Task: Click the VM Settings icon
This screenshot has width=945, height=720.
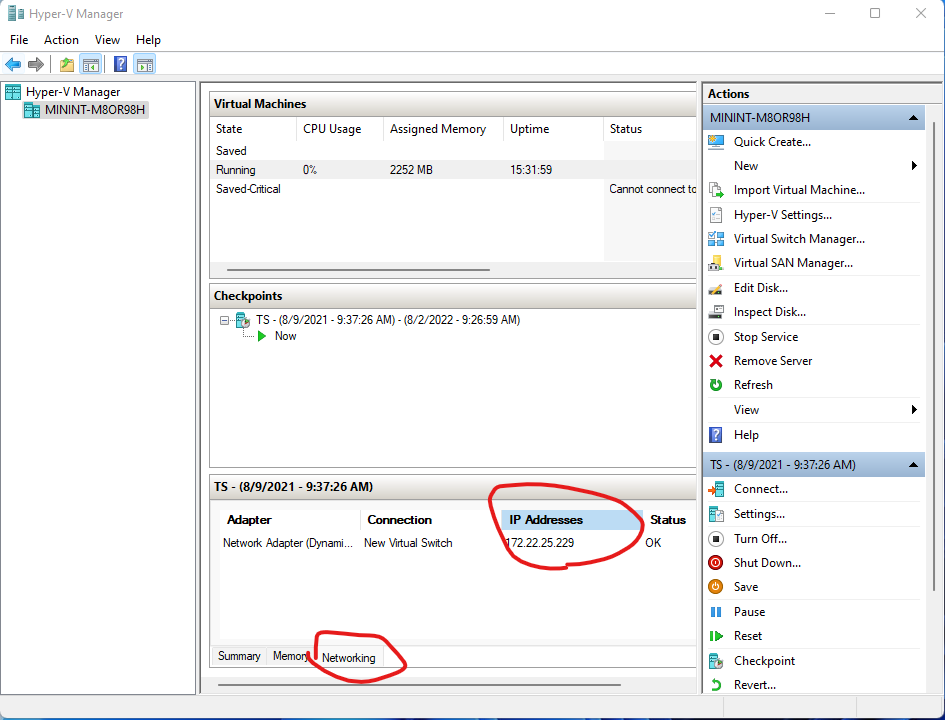Action: (x=716, y=514)
